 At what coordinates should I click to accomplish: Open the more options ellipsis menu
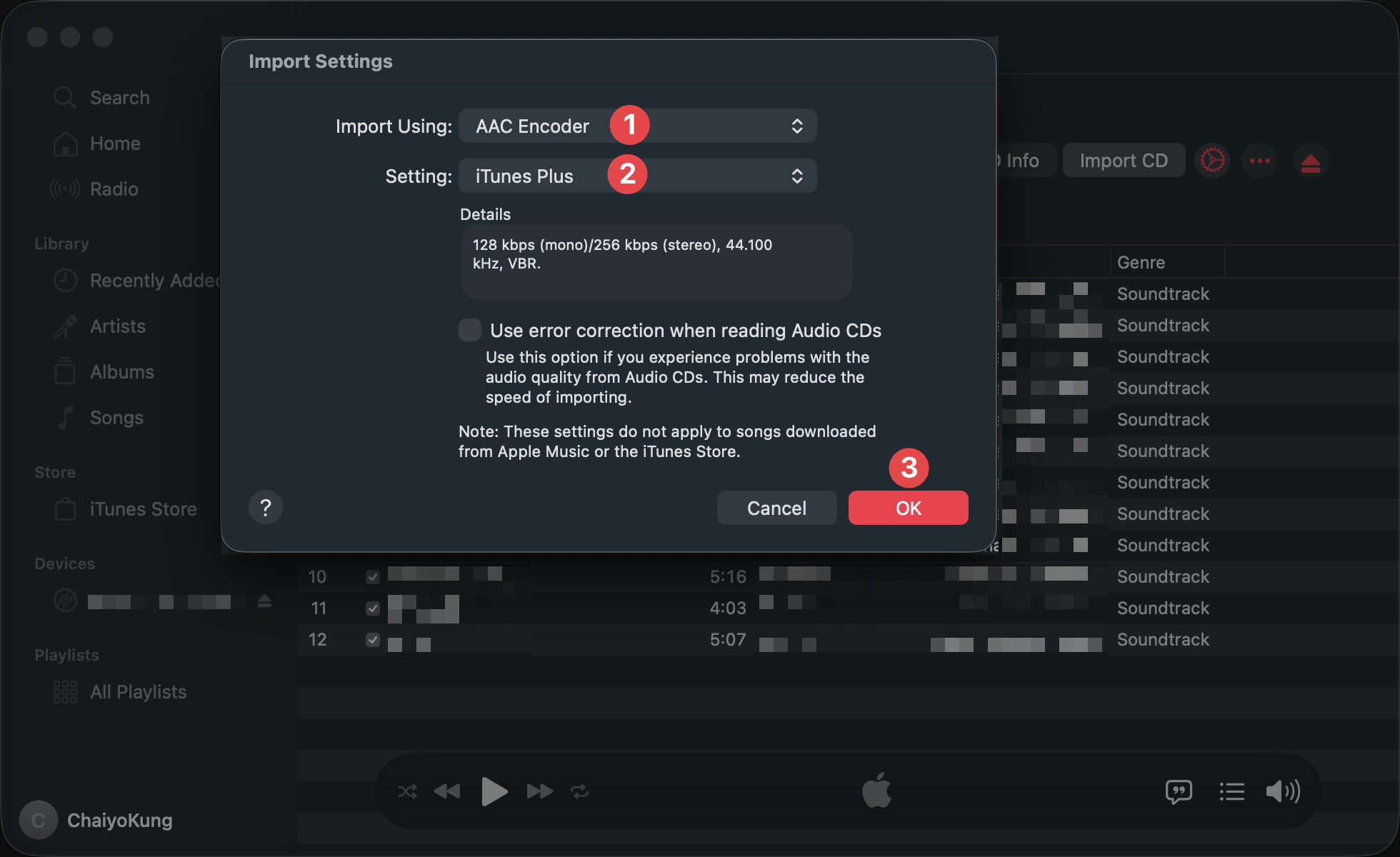tap(1259, 160)
